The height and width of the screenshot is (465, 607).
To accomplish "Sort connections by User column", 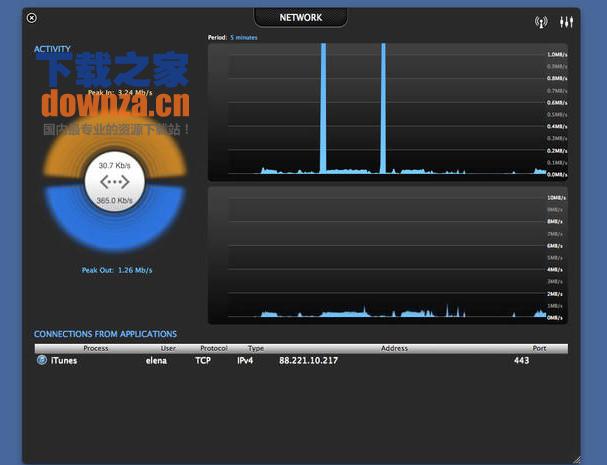I will tap(168, 348).
